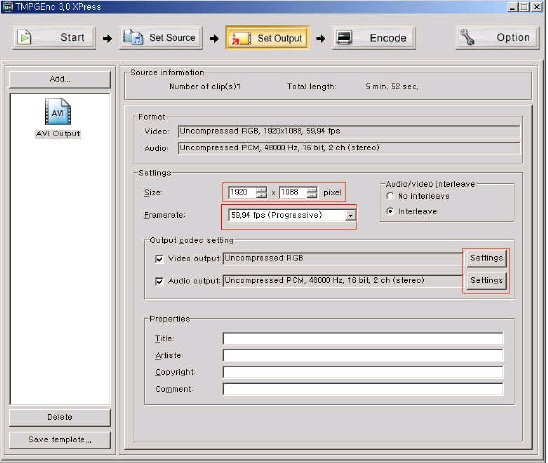Screen dimensions: 548x463
Task: Click the Audio format info field
Action: [349, 148]
